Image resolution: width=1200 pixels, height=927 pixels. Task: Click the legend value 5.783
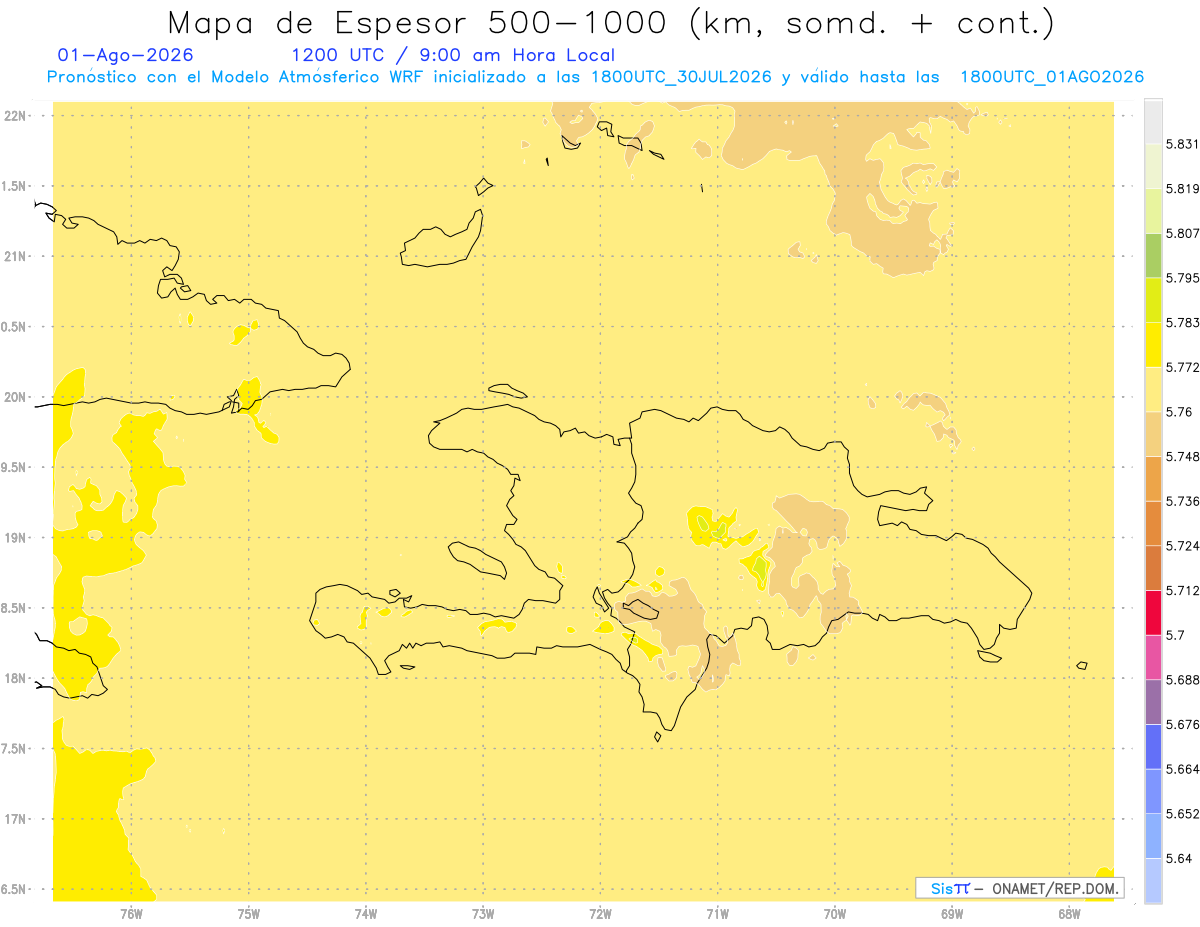point(1182,323)
